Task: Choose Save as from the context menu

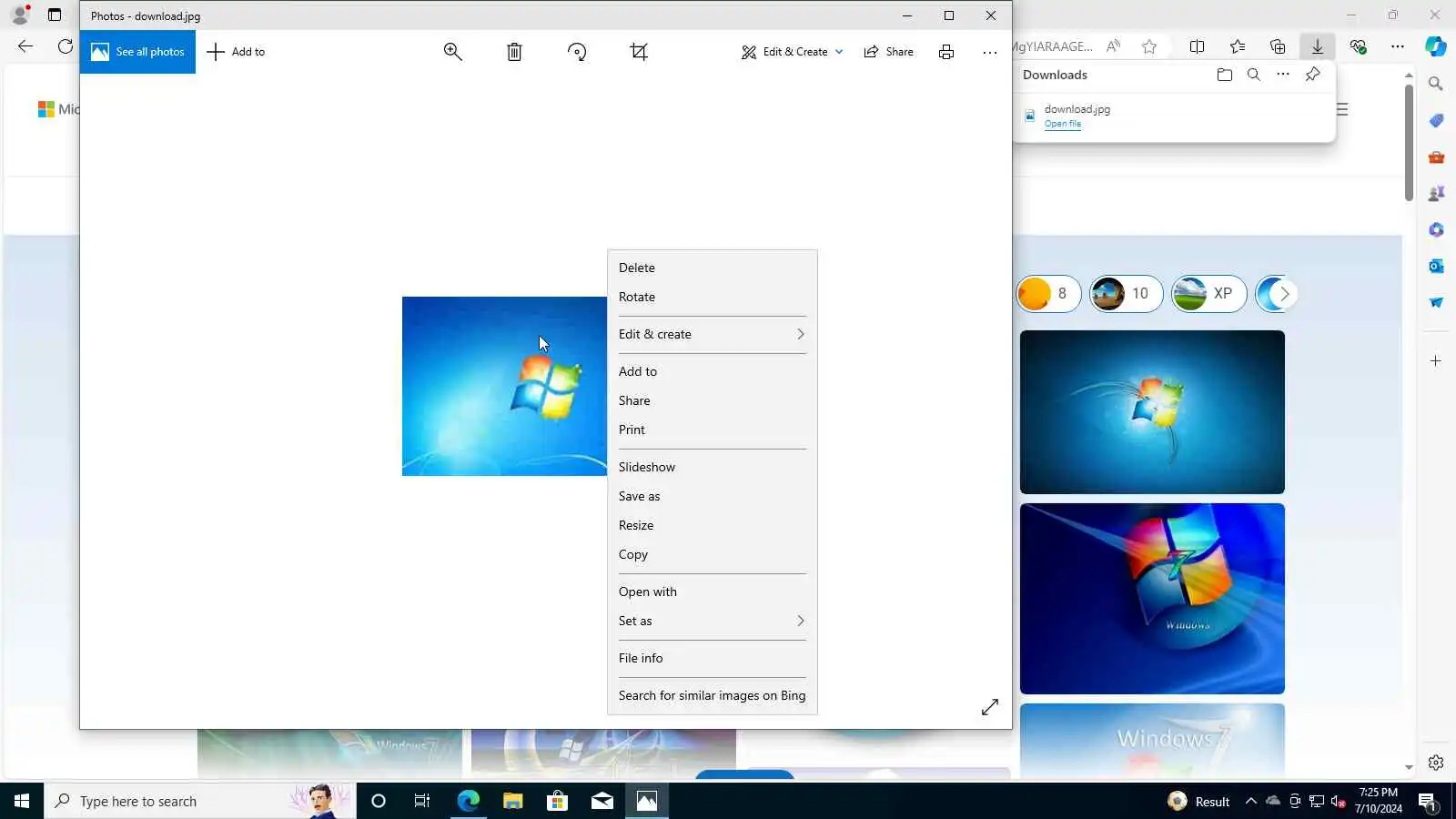Action: [712, 496]
